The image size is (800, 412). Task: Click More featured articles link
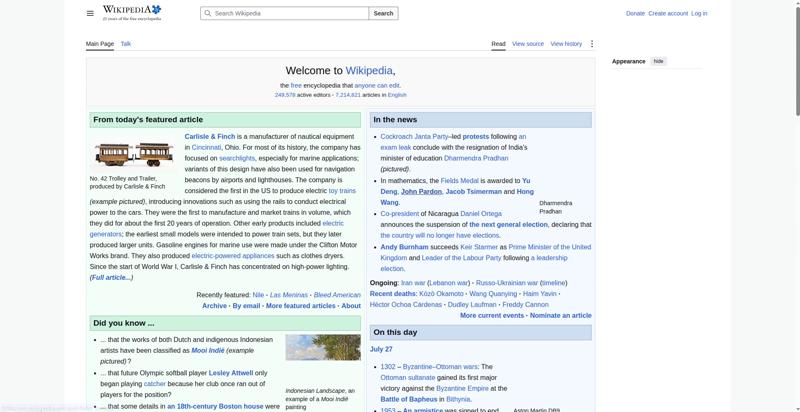pyautogui.click(x=301, y=306)
